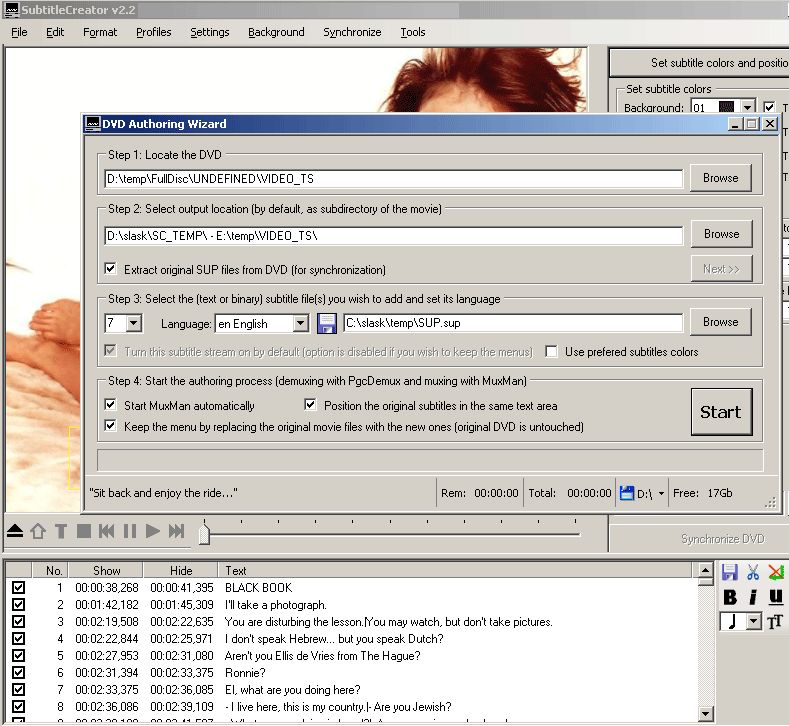This screenshot has height=726, width=789.
Task: Click the Start authoring button
Action: pos(722,412)
